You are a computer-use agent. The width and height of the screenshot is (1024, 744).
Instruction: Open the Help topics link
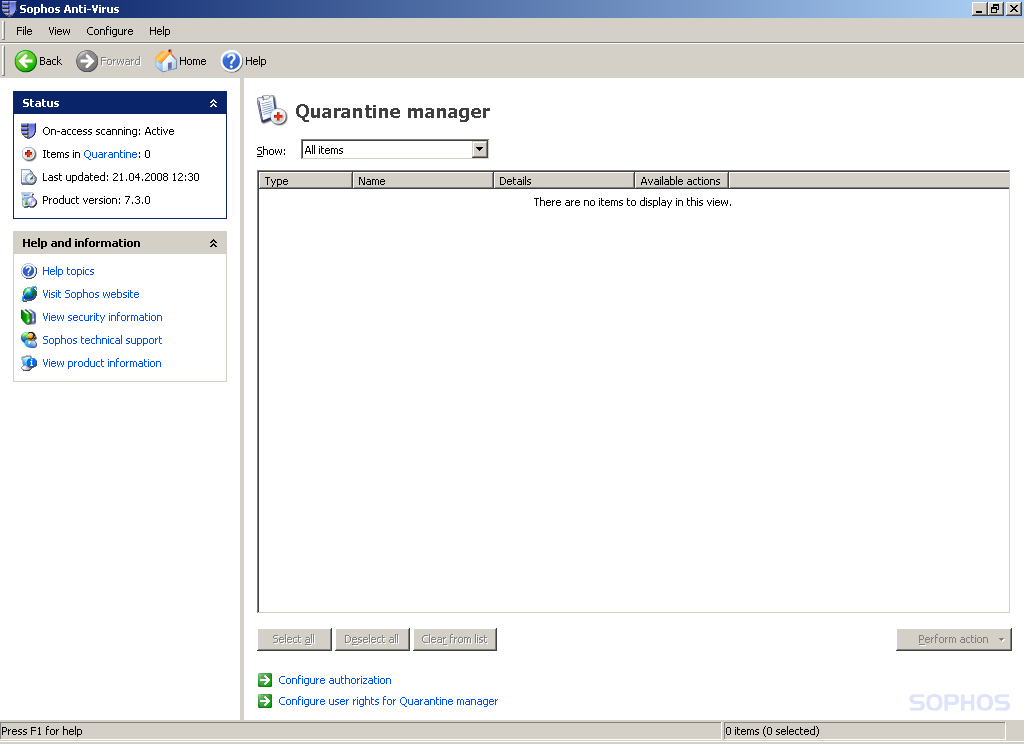(68, 271)
